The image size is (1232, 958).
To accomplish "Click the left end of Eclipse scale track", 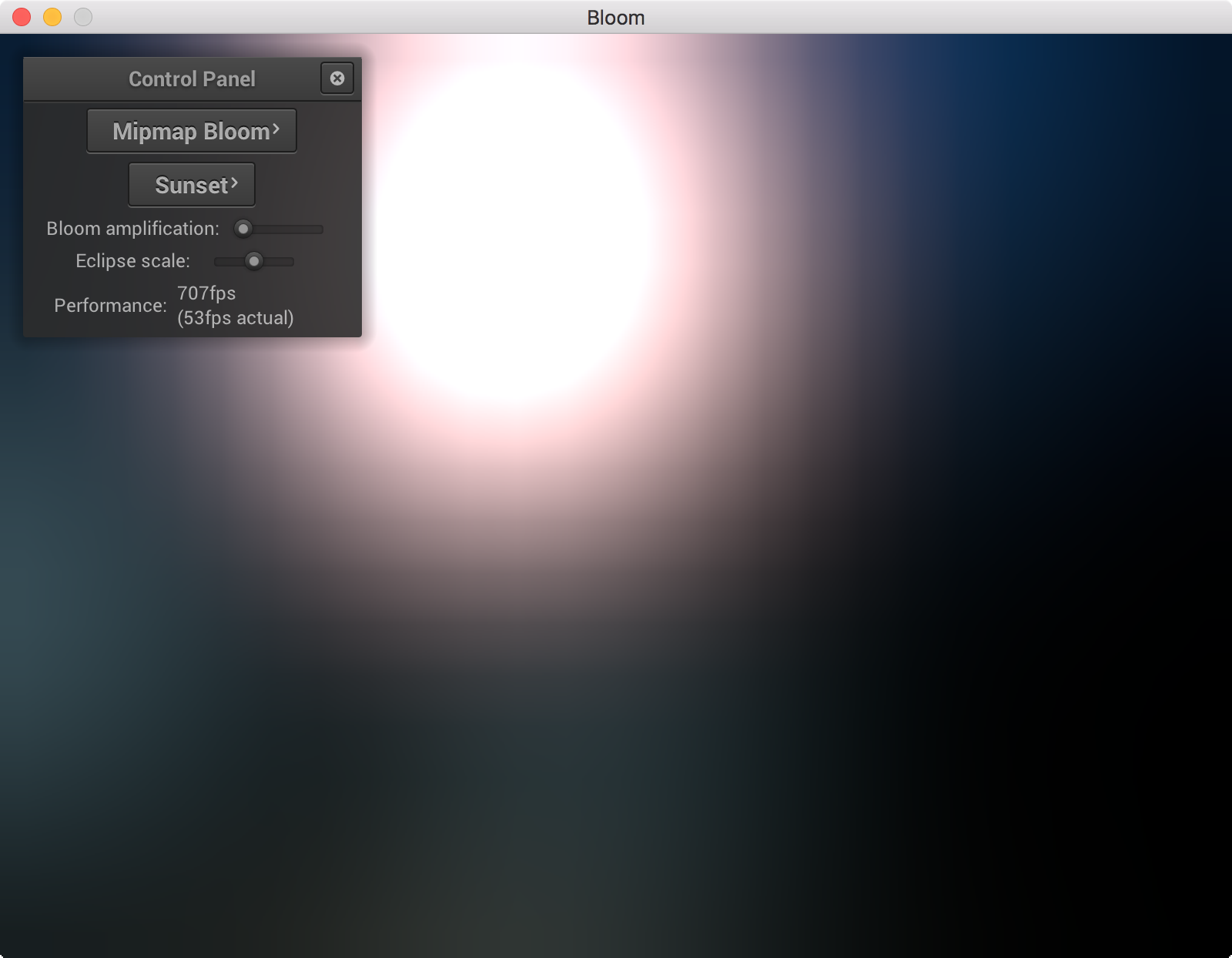I will 218,261.
